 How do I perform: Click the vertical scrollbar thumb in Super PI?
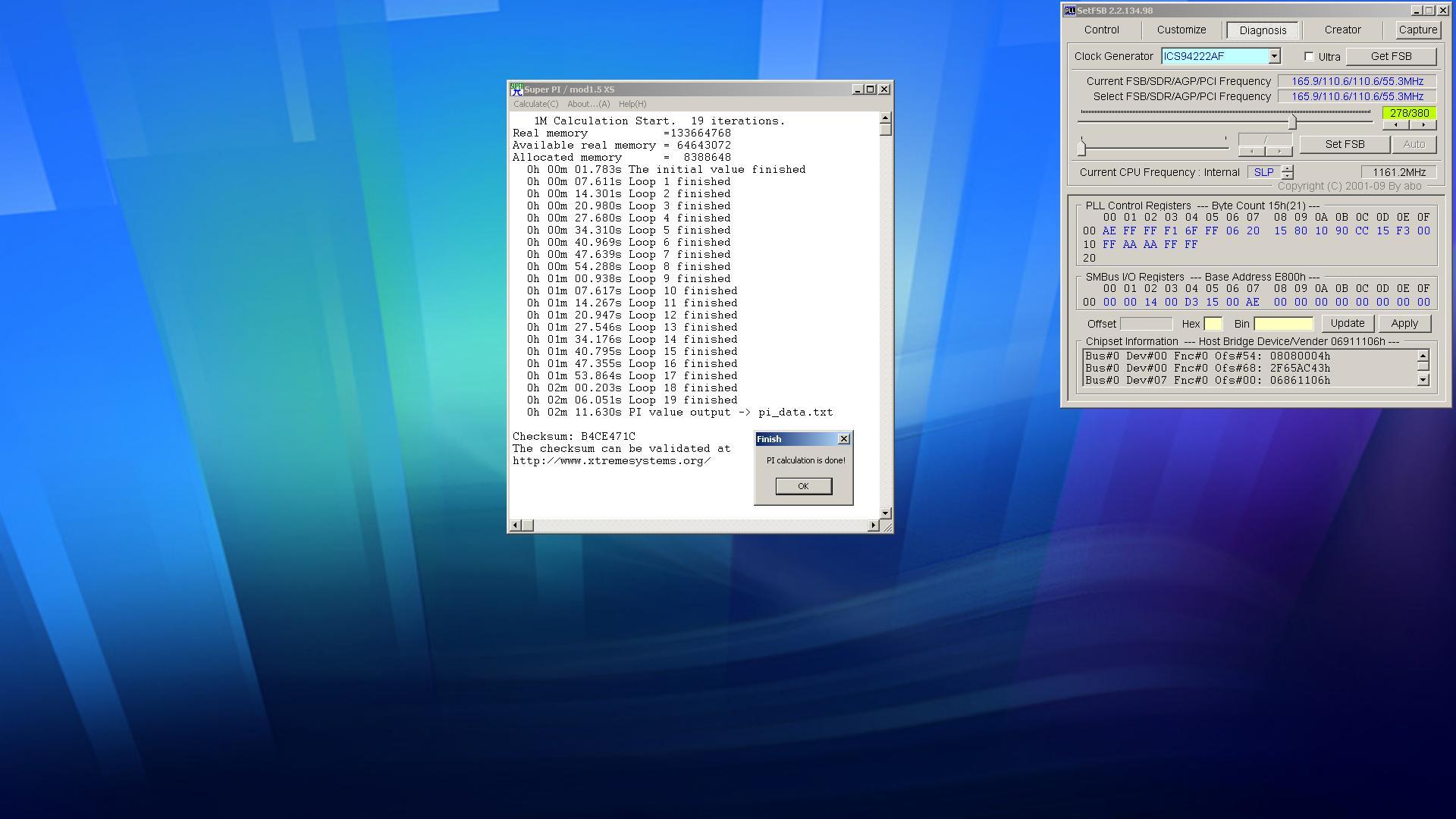coord(885,130)
